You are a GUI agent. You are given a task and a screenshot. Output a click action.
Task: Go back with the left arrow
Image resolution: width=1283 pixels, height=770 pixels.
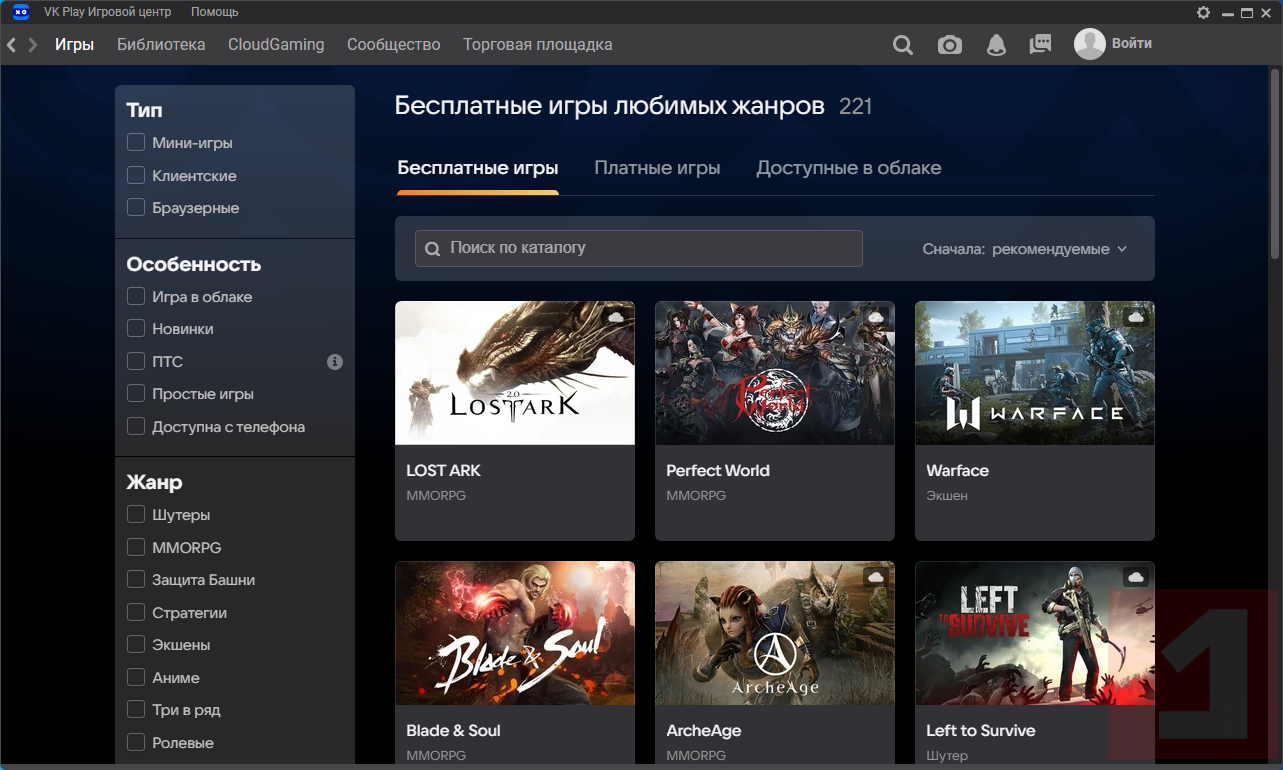(x=12, y=45)
